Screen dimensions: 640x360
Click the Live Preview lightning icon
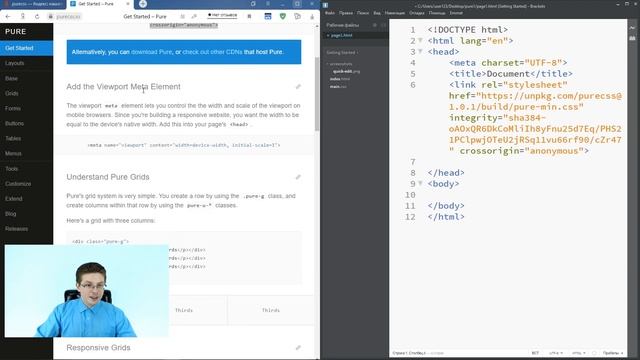tap(632, 27)
